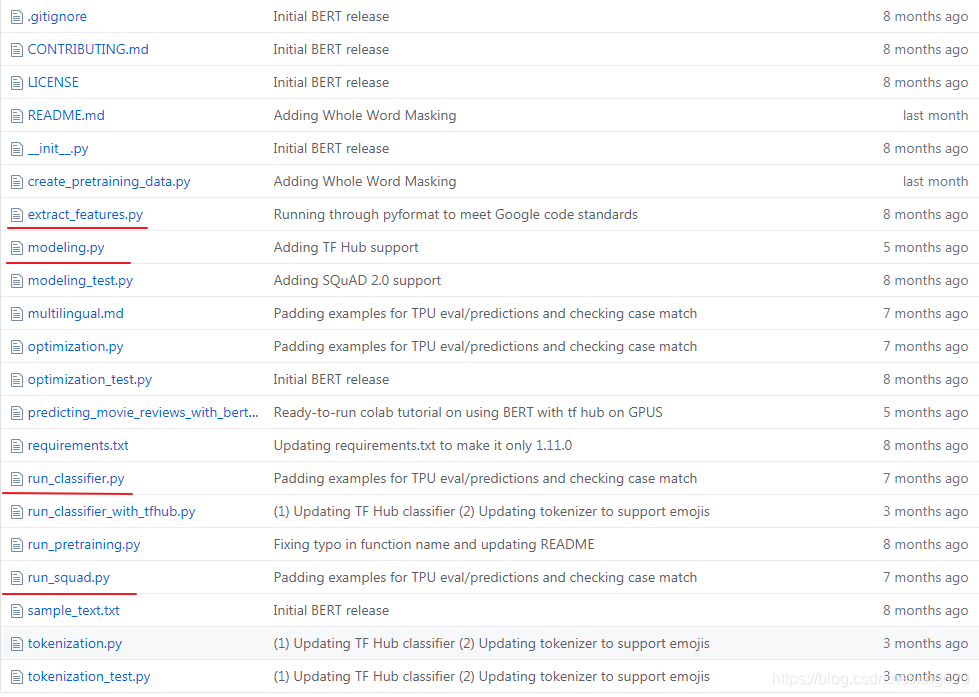Click 'Running through pyformat' commit message
The width and height of the screenshot is (979, 697).
(x=456, y=215)
